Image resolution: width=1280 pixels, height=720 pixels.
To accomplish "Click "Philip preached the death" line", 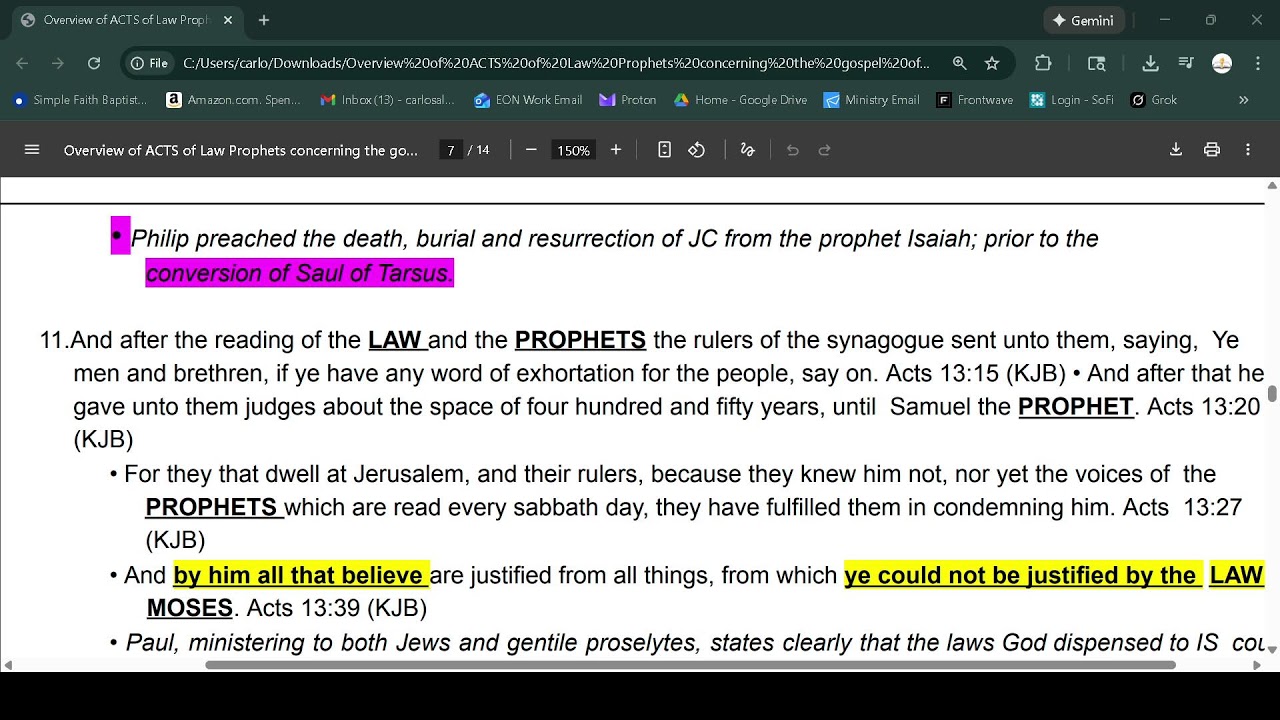I will point(614,239).
